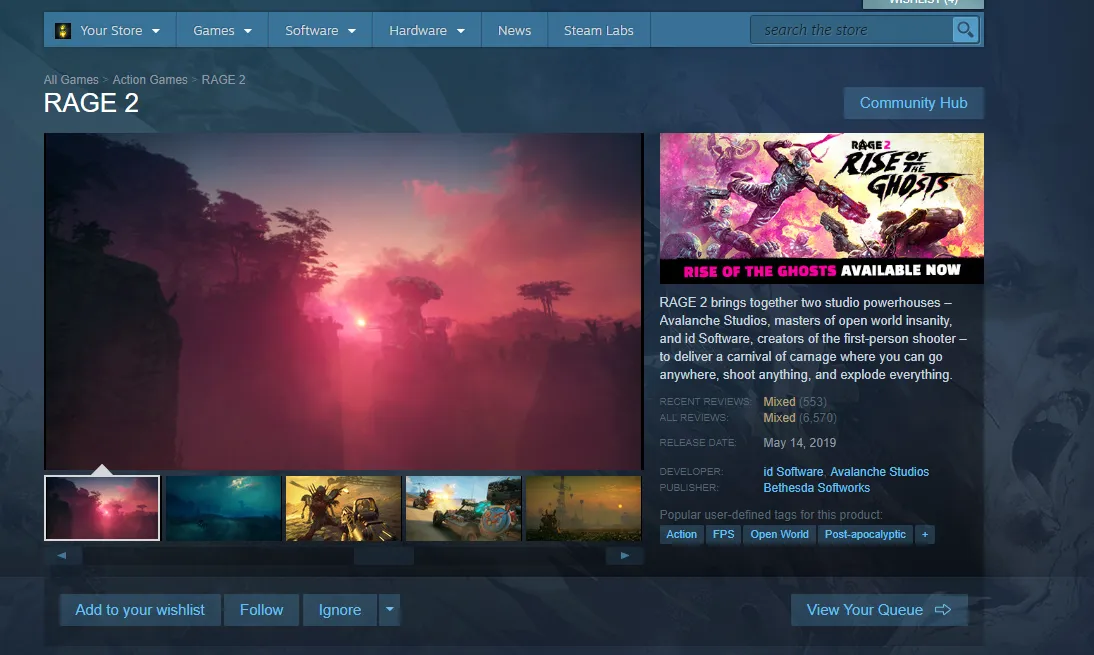Select the teal night landscape thumbnail
1094x655 pixels.
(223, 508)
